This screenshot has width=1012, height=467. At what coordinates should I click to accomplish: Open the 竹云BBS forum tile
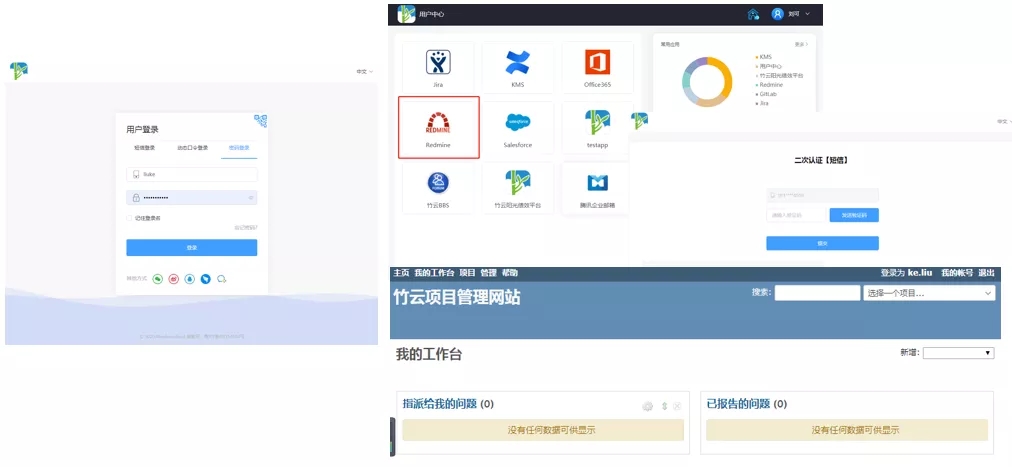coord(438,188)
